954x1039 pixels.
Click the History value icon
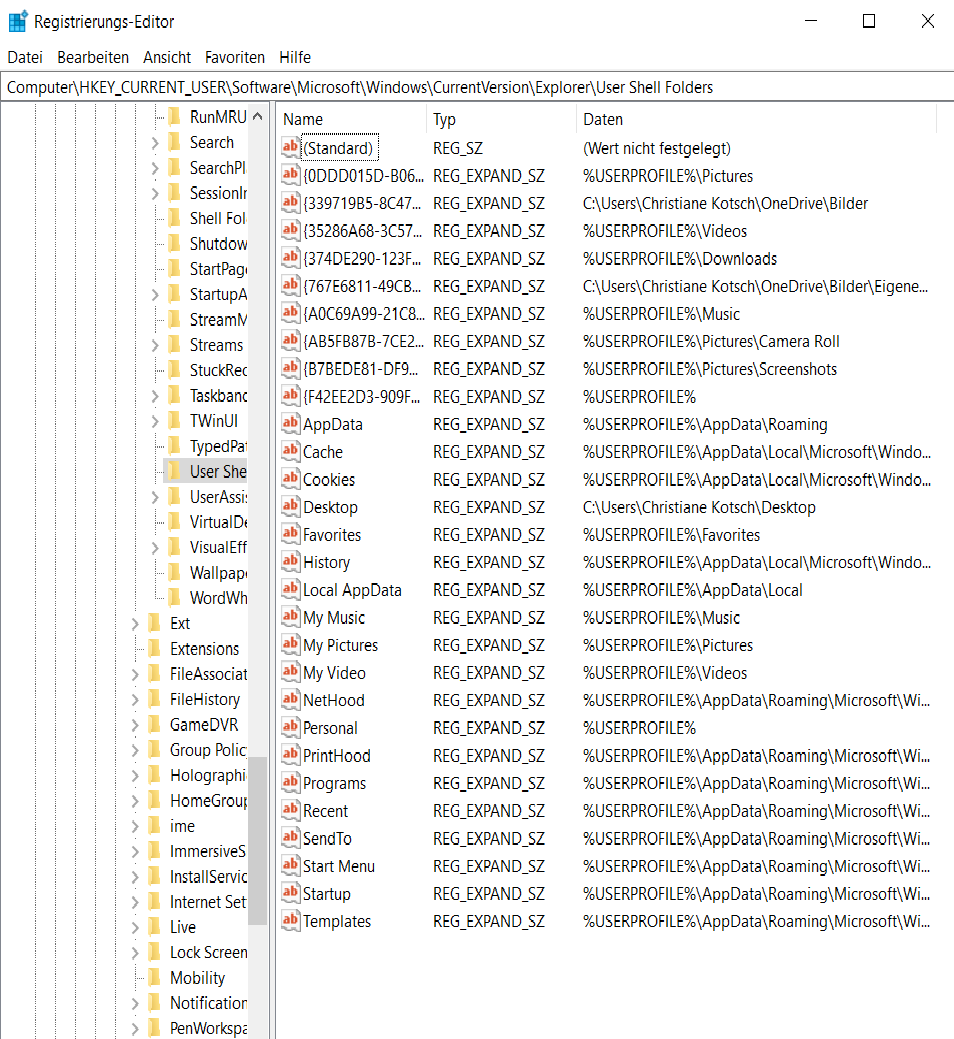[290, 561]
